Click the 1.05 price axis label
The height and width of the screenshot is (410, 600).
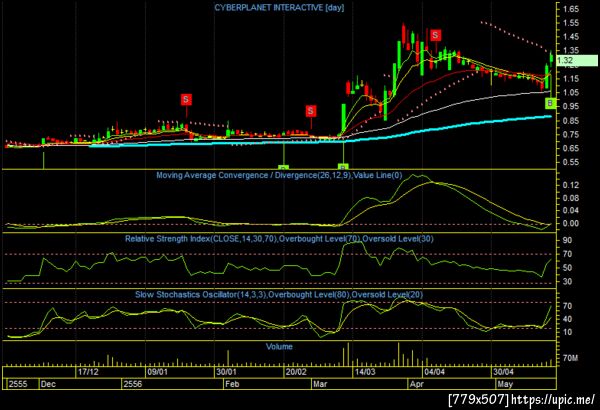pos(571,92)
